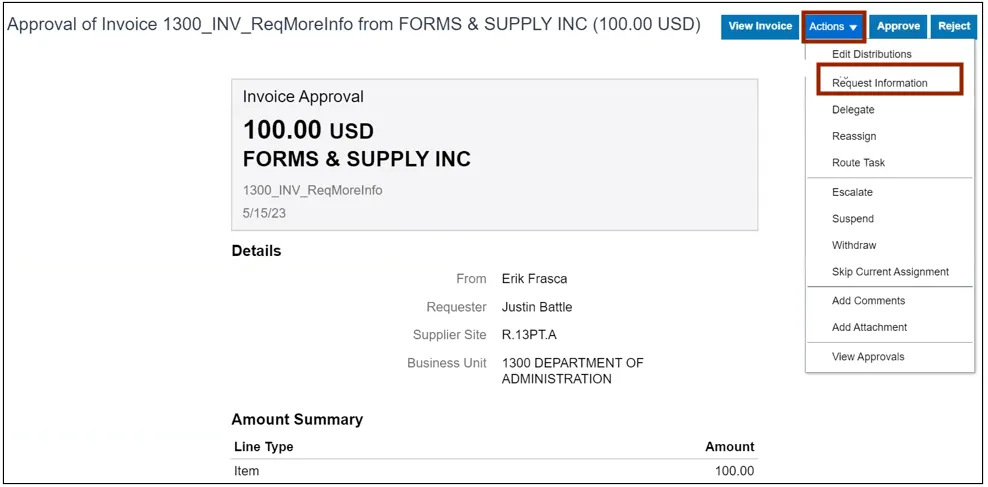Screen dimensions: 988x487
Task: Reject the invoice
Action: click(x=954, y=27)
